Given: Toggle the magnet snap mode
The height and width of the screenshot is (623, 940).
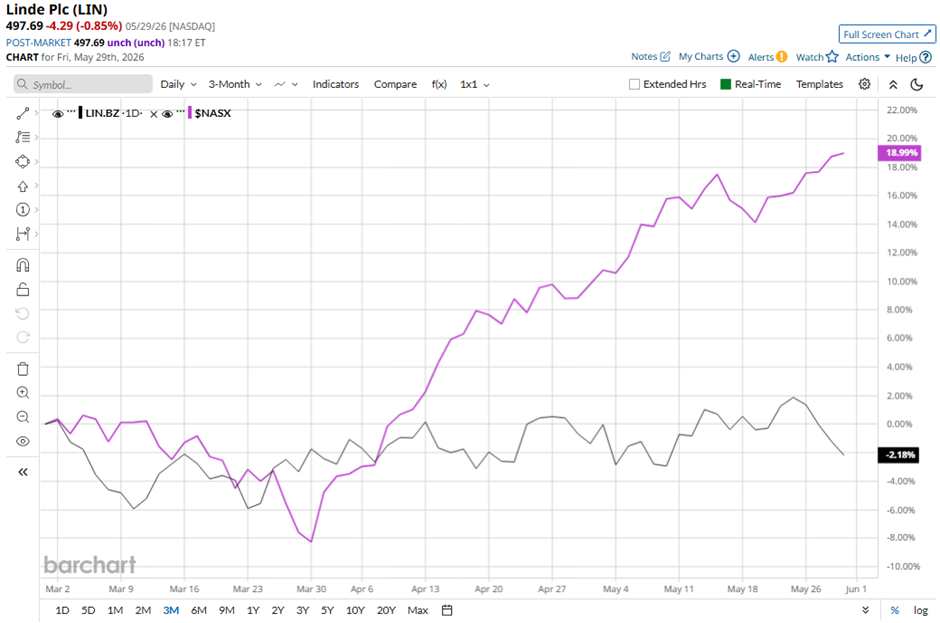Looking at the screenshot, I should point(23,266).
